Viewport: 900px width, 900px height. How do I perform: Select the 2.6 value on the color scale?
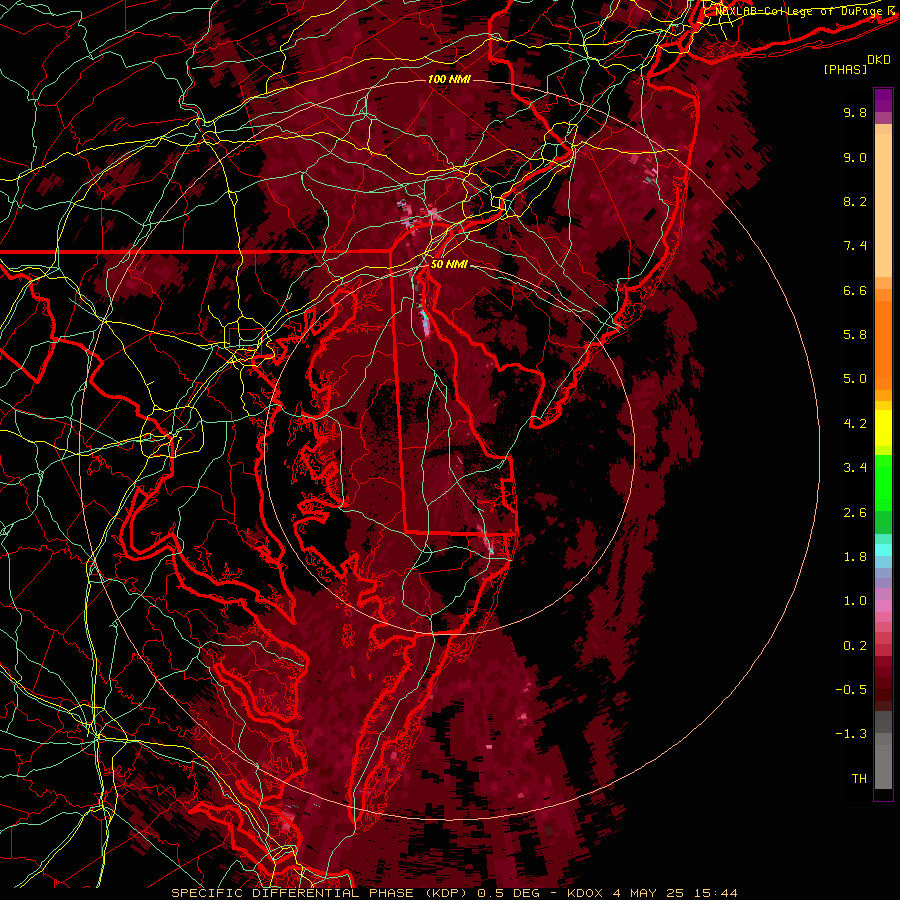click(x=855, y=513)
